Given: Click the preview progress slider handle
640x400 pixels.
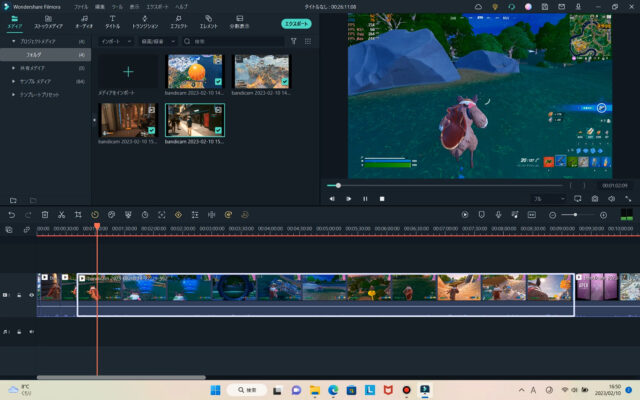Looking at the screenshot, I should [x=338, y=185].
